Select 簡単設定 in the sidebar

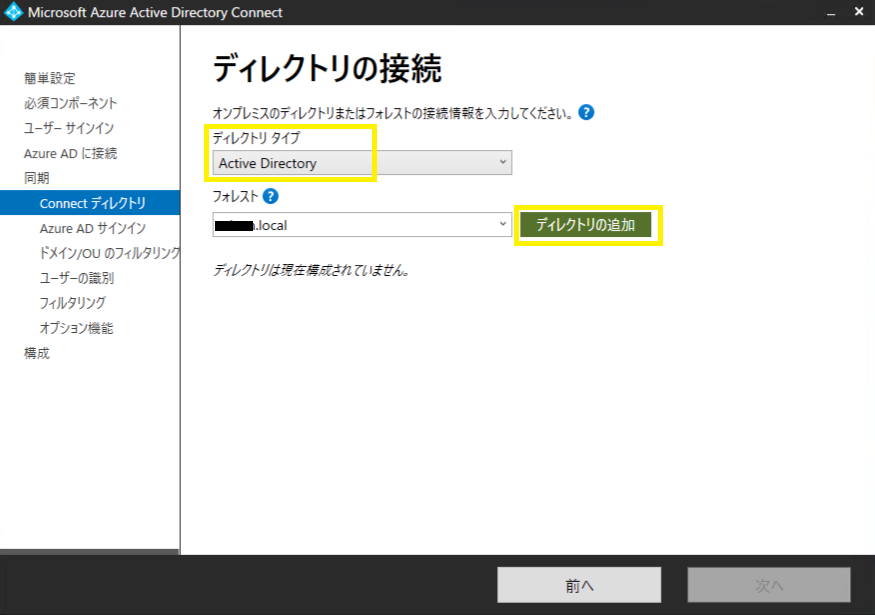coord(50,78)
